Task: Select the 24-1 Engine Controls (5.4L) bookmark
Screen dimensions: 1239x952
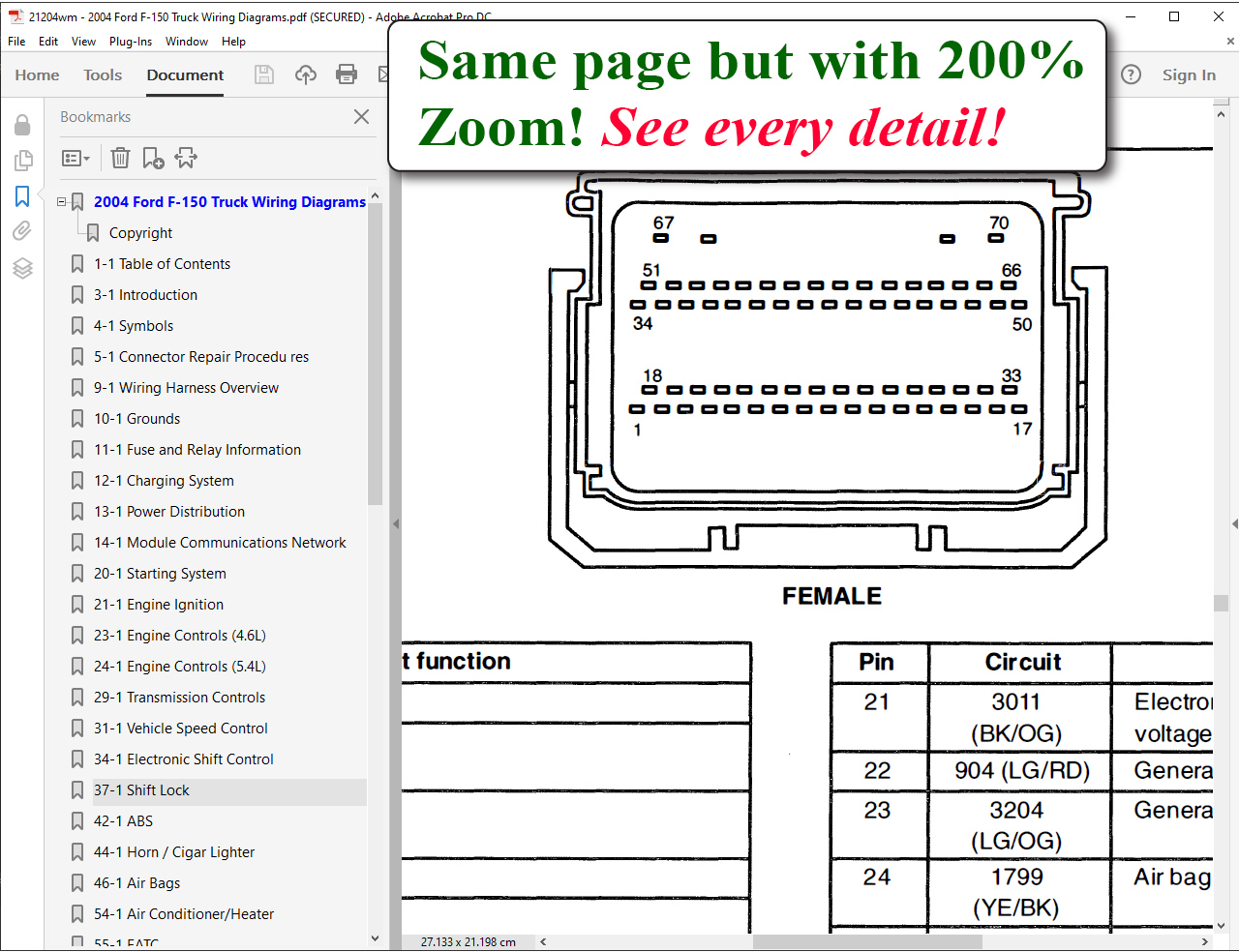Action: pyautogui.click(x=180, y=667)
